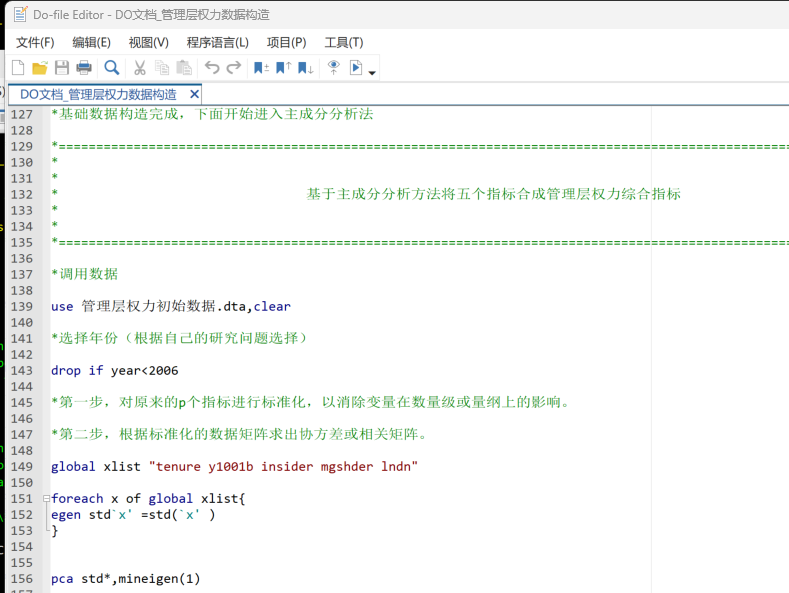
Task: Click the 'clear' keyword on line 139
Action: tap(272, 307)
